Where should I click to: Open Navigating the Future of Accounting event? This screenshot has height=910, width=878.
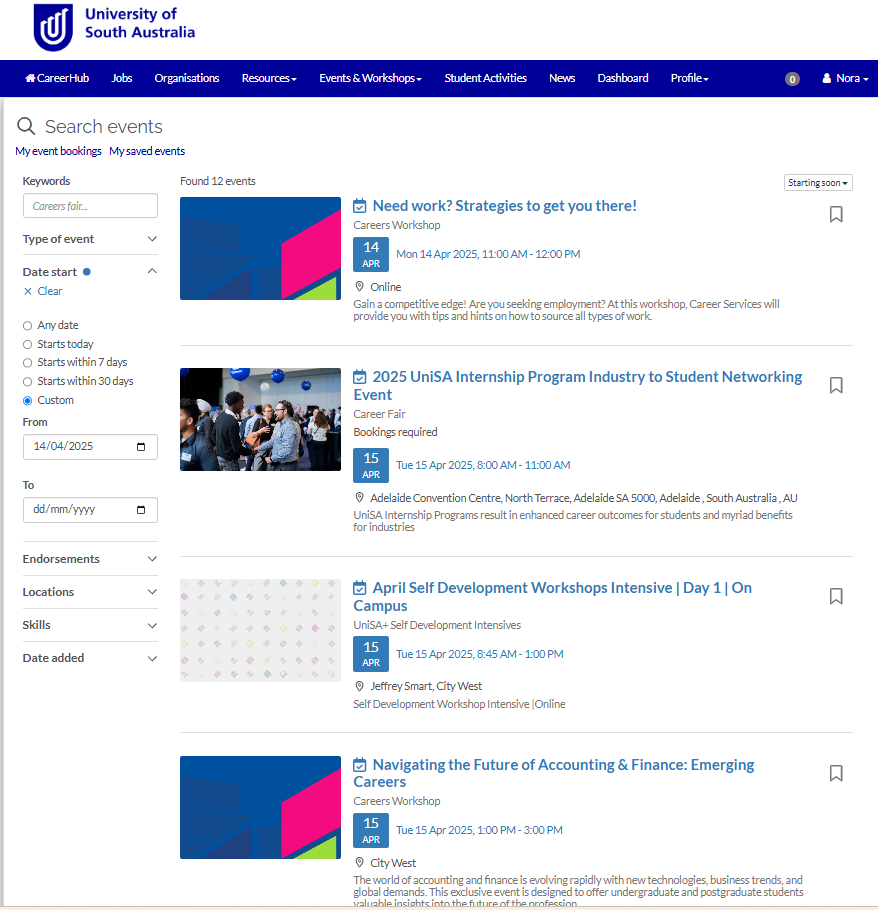click(x=554, y=773)
